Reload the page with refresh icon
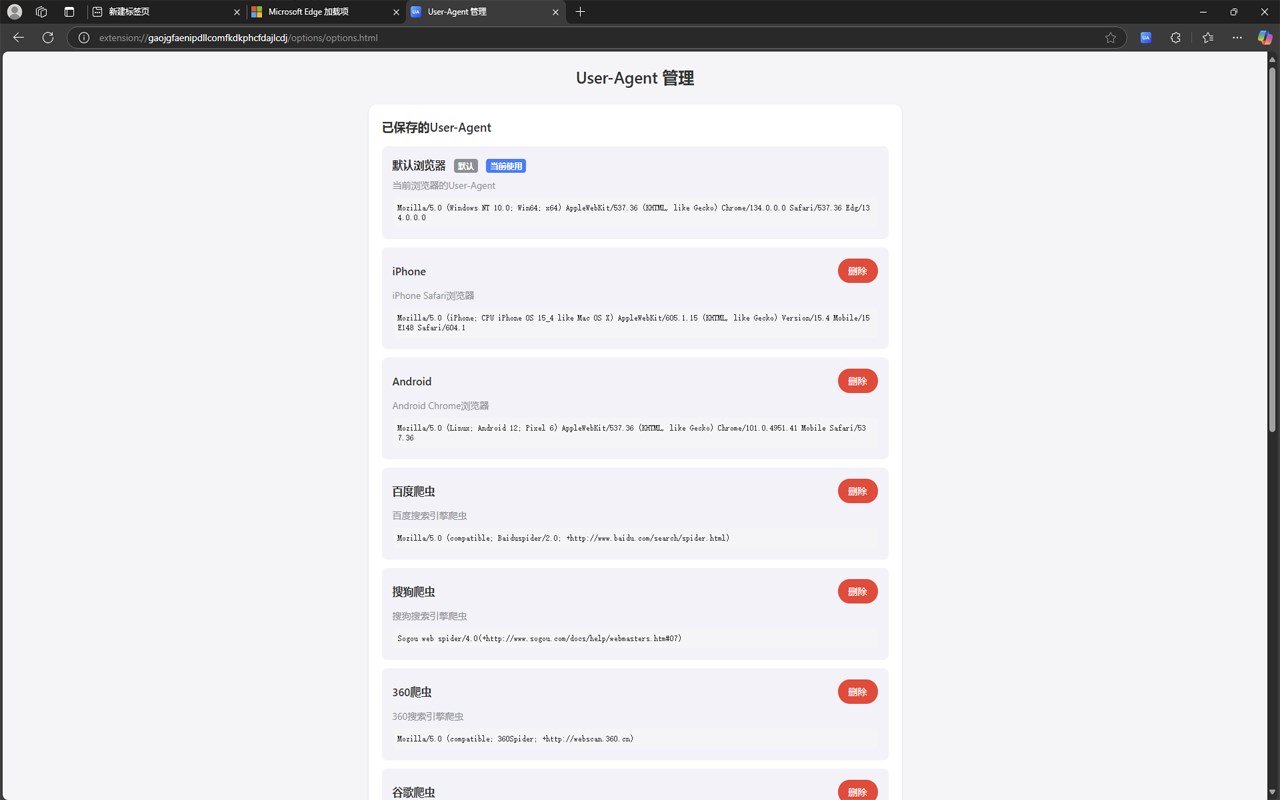Viewport: 1280px width, 800px height. click(47, 38)
